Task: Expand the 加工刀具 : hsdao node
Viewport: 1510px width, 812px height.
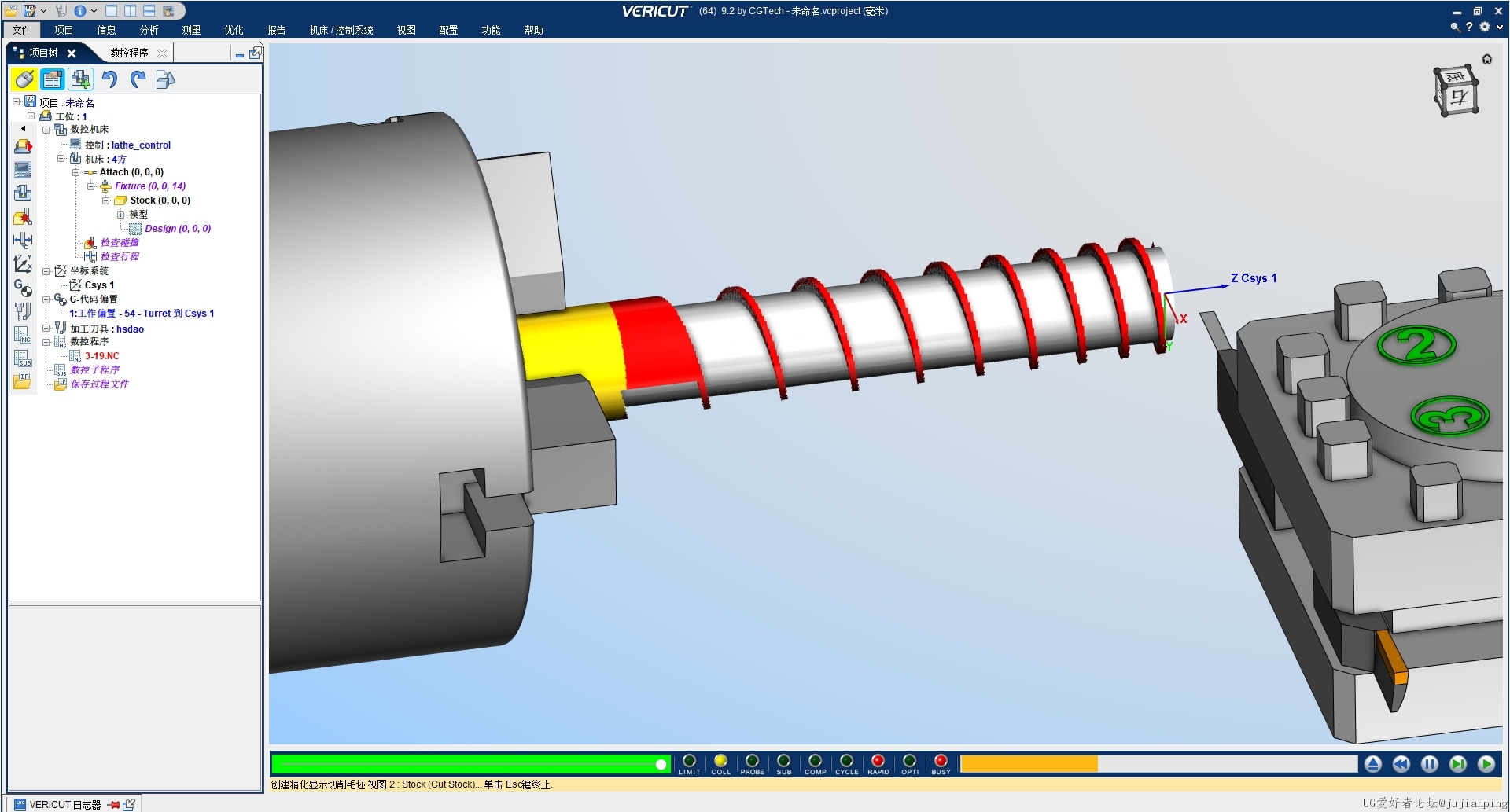Action: tap(46, 329)
